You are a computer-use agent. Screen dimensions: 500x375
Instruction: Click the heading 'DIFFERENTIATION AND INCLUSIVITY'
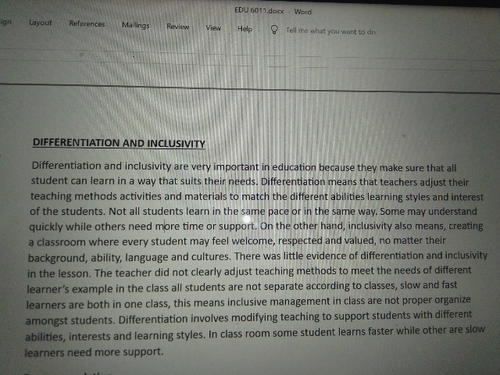(x=119, y=143)
